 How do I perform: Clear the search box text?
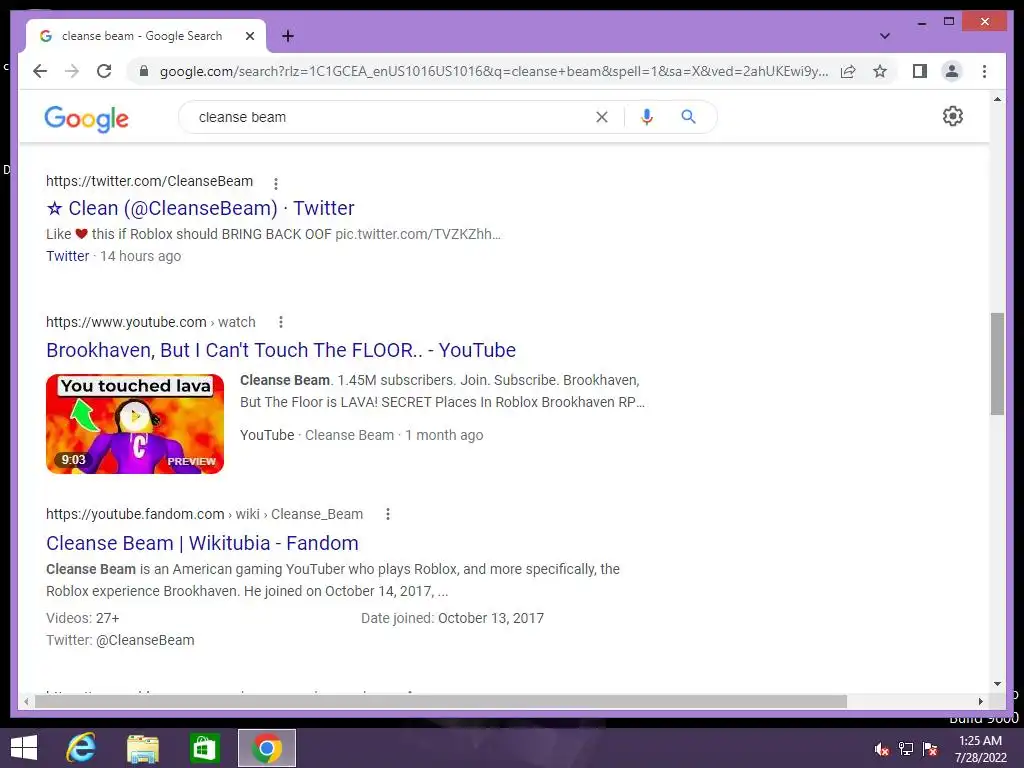tap(601, 117)
